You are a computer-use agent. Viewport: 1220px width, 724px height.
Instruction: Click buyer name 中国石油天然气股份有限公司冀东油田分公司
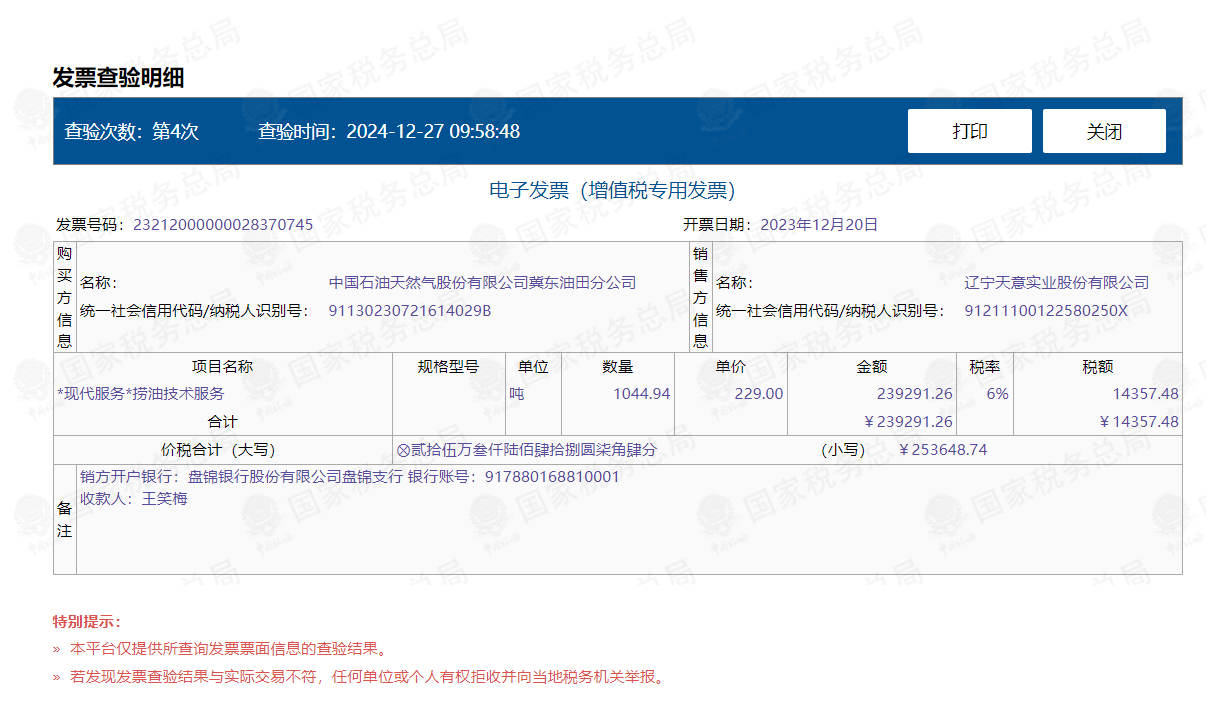(482, 283)
